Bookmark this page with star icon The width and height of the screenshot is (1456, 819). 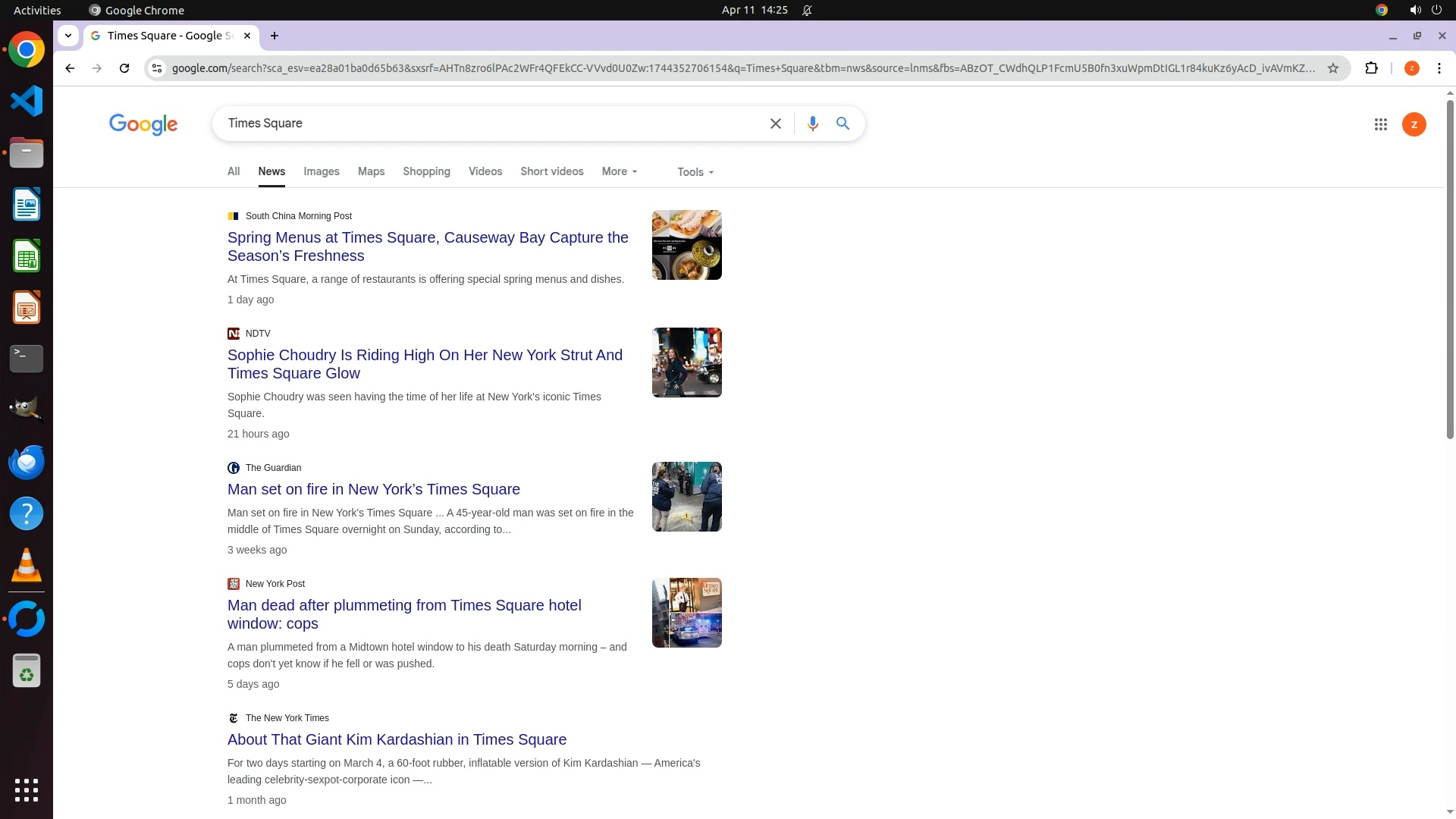click(1333, 68)
